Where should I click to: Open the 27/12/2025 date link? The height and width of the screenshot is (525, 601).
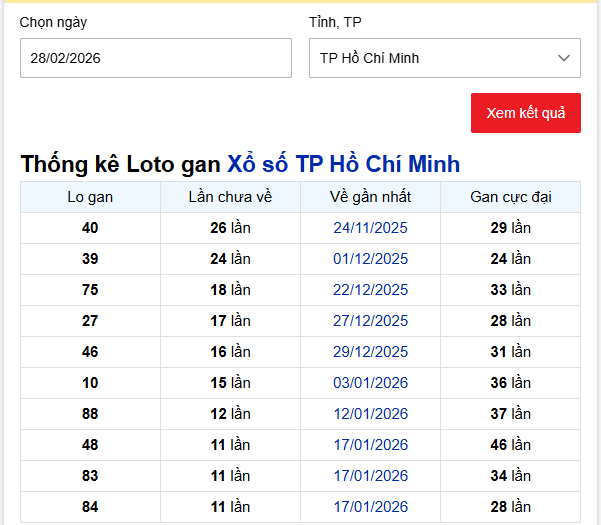click(370, 321)
